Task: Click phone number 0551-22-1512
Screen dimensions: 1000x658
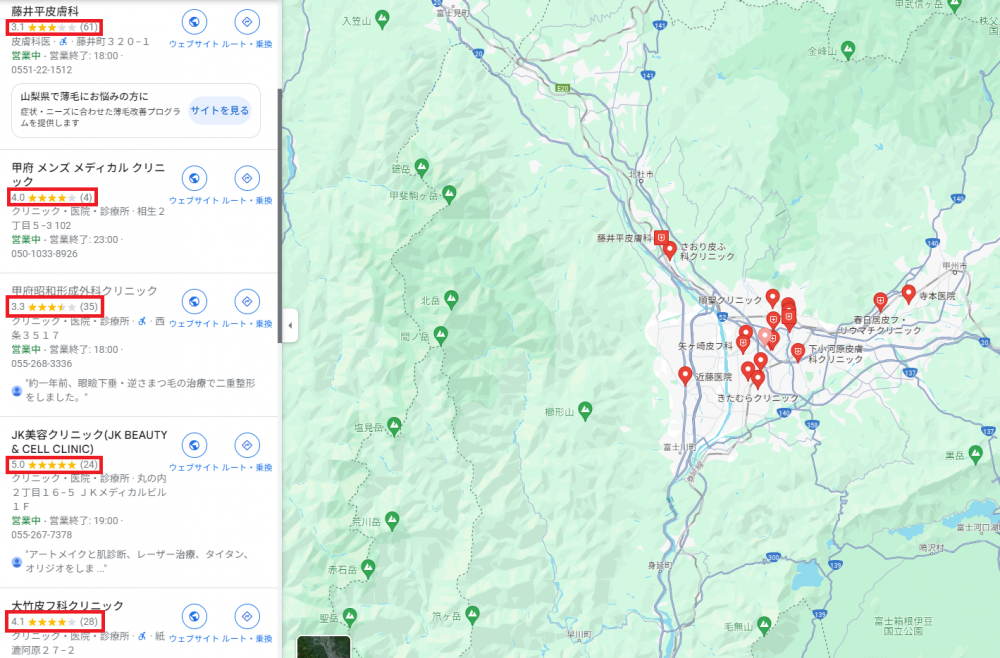Action: click(x=41, y=69)
